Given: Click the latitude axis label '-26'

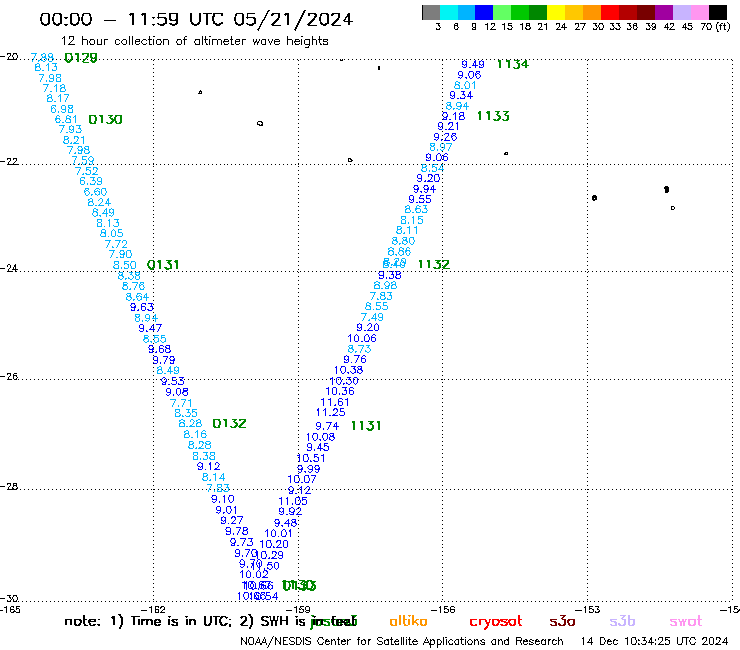Looking at the screenshot, I should [x=9, y=377].
